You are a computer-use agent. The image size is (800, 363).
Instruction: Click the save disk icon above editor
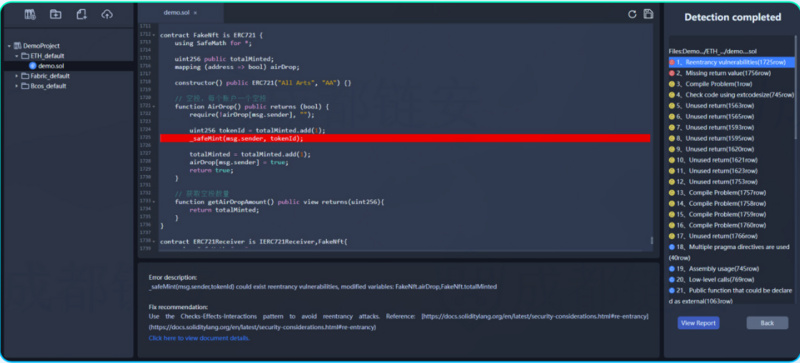coord(648,14)
